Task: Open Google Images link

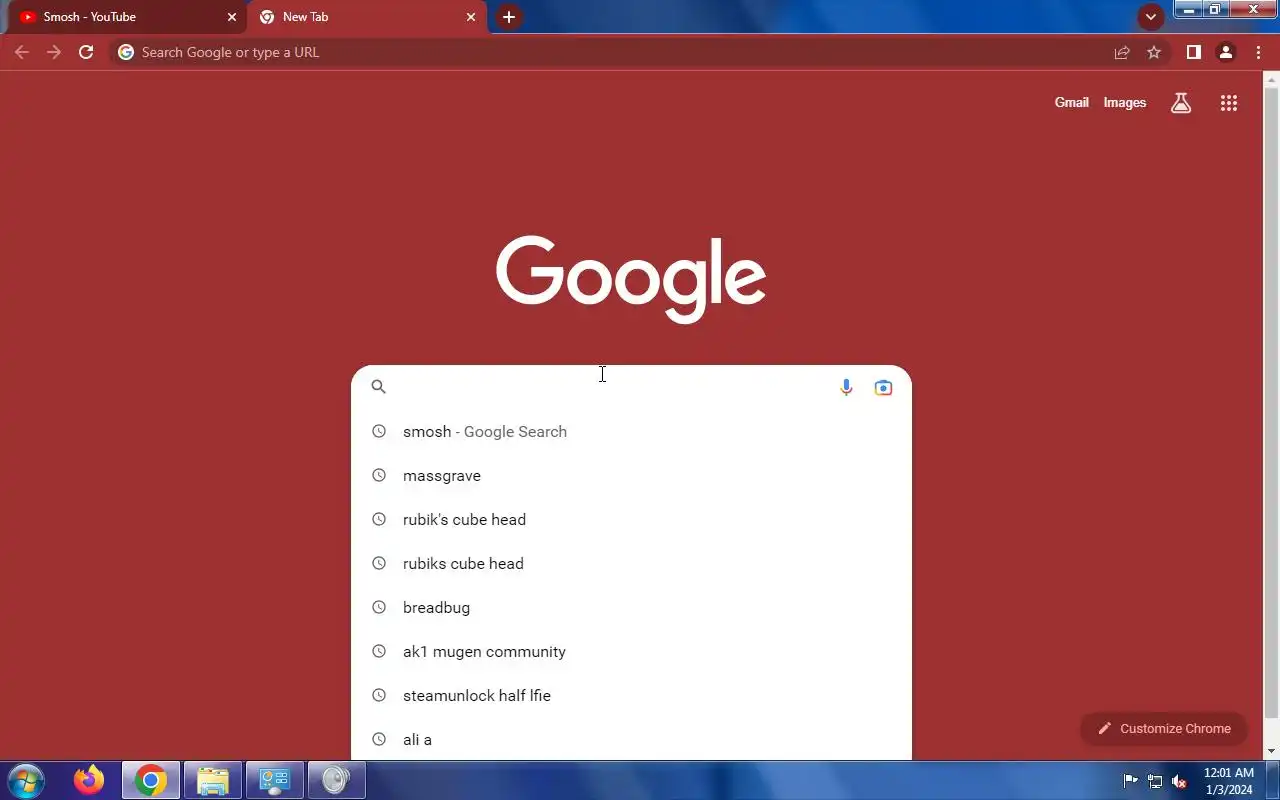Action: (x=1125, y=102)
